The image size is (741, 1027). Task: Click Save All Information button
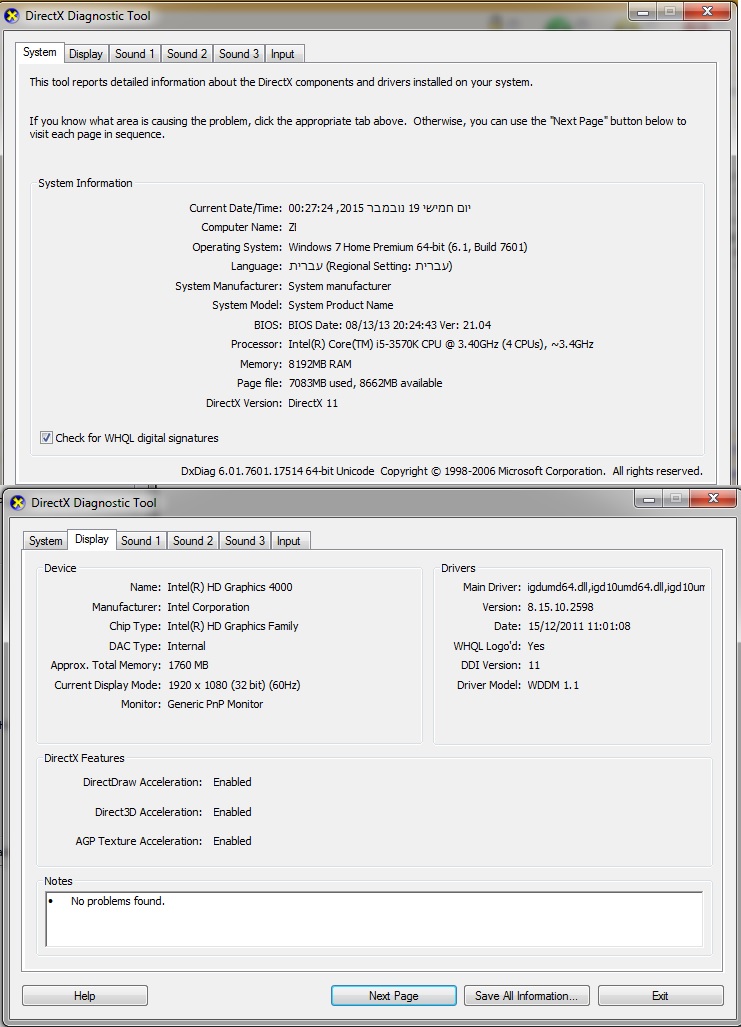(x=526, y=996)
